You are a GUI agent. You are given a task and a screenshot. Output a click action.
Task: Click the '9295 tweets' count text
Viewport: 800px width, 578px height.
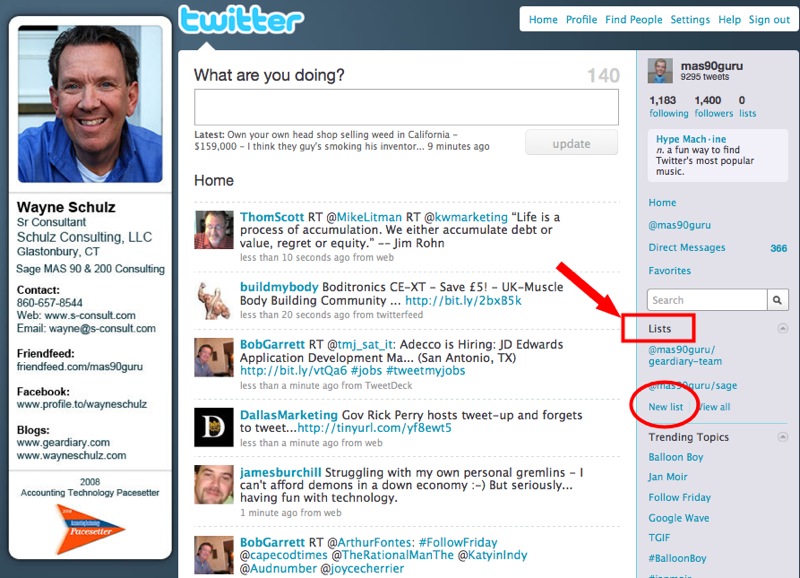coord(705,77)
